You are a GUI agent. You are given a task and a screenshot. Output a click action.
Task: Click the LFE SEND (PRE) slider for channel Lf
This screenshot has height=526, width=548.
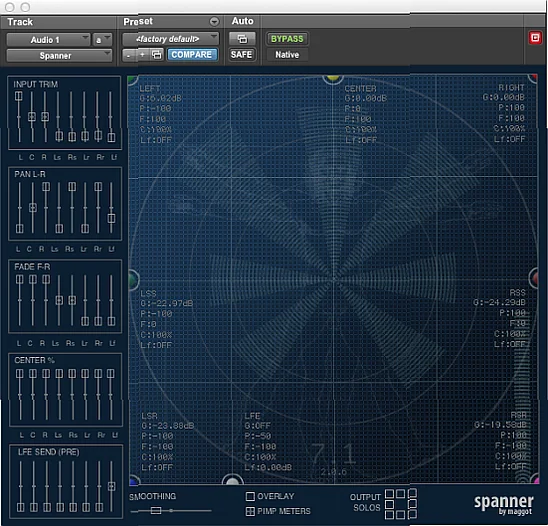coord(111,486)
